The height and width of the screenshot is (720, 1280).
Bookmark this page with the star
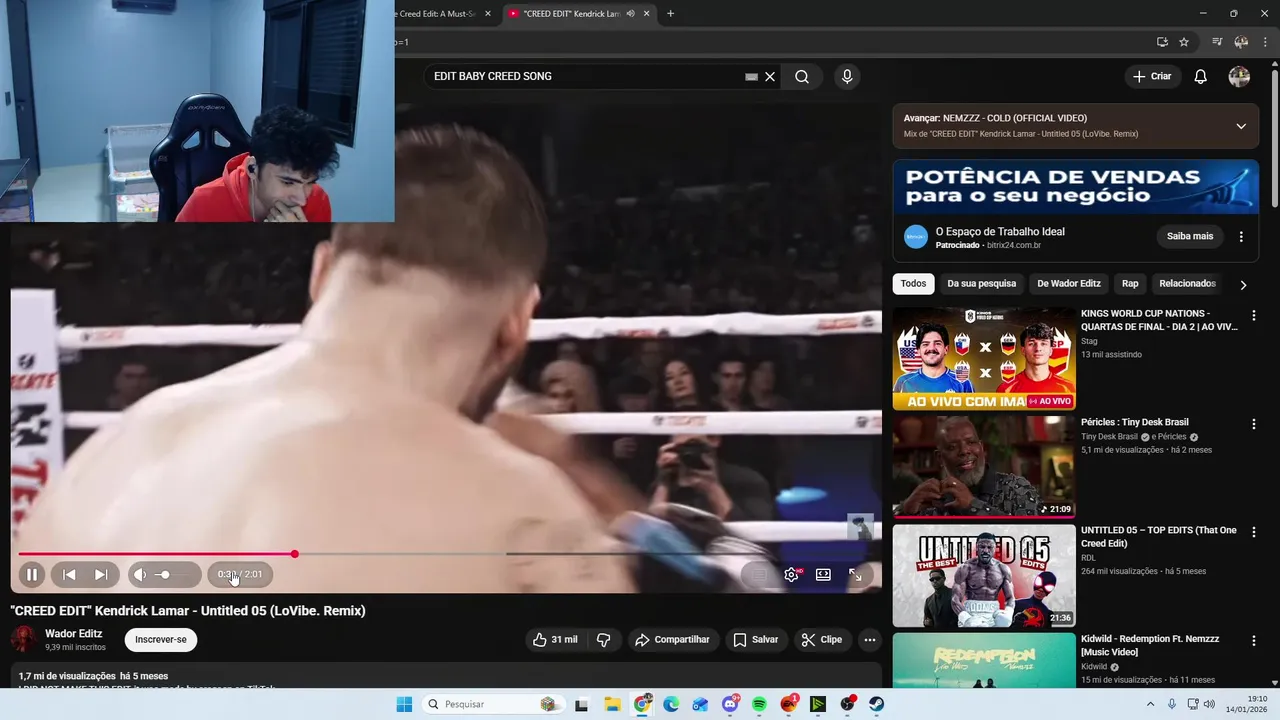[1184, 42]
